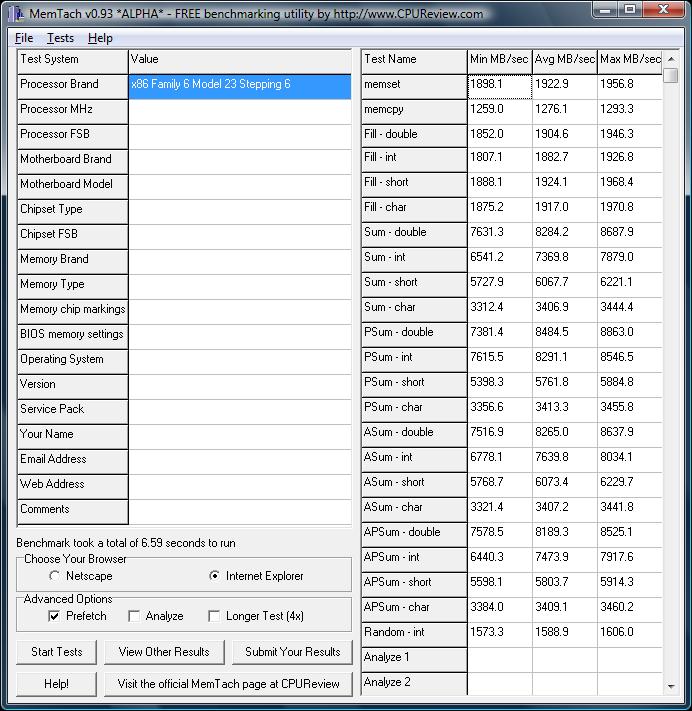Image resolution: width=692 pixels, height=711 pixels.
Task: Click the Operating System value field
Action: (x=240, y=362)
